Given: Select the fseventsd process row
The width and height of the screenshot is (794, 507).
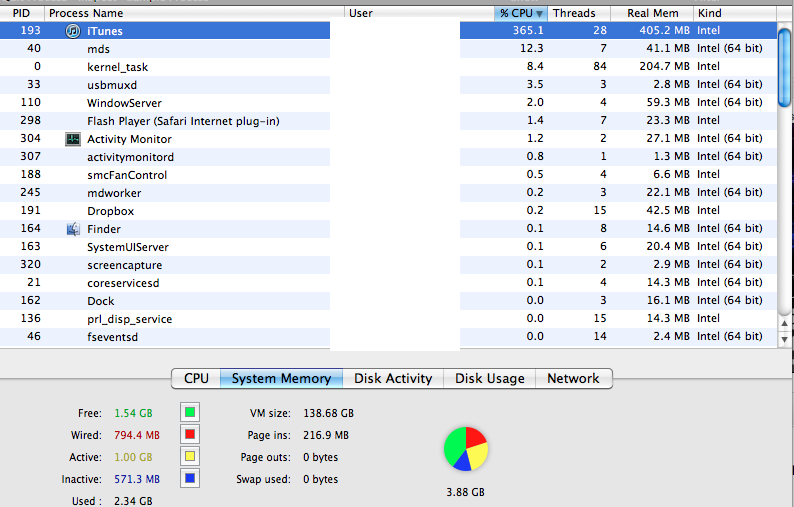Looking at the screenshot, I should coord(388,337).
